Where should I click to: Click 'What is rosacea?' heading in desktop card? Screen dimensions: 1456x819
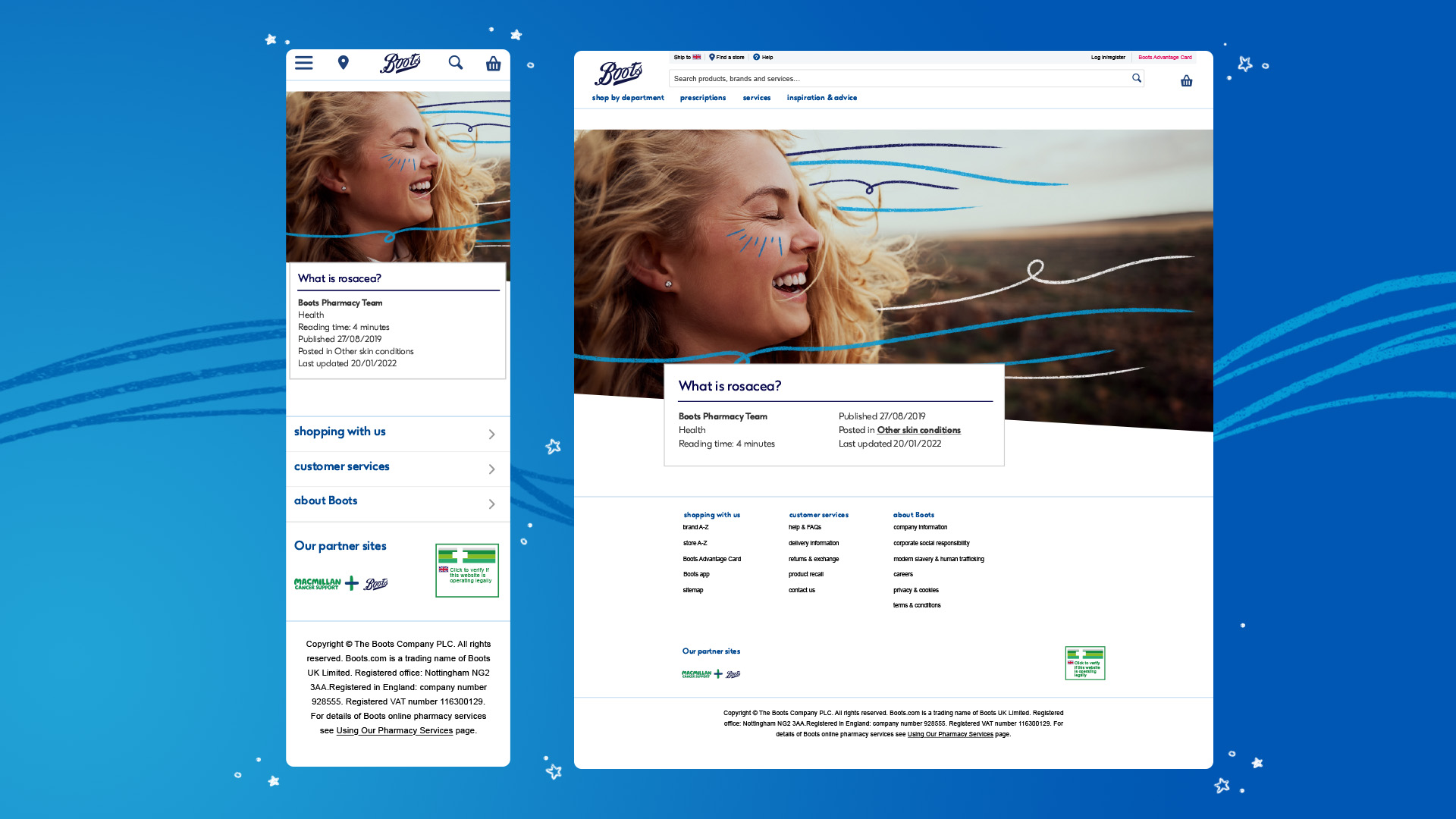(x=730, y=386)
